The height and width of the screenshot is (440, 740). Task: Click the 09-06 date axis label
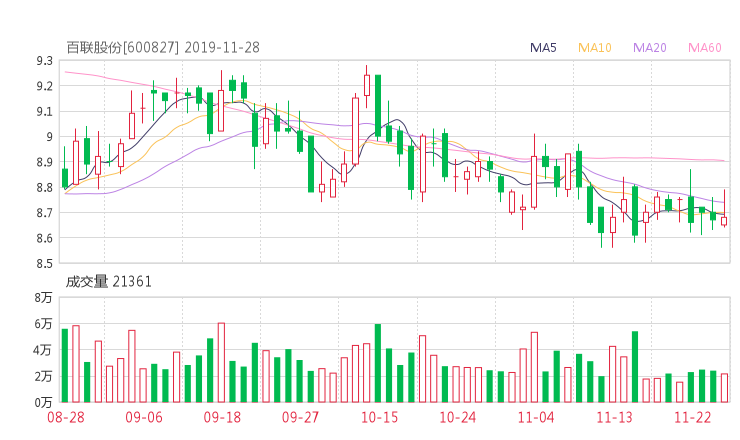144,417
